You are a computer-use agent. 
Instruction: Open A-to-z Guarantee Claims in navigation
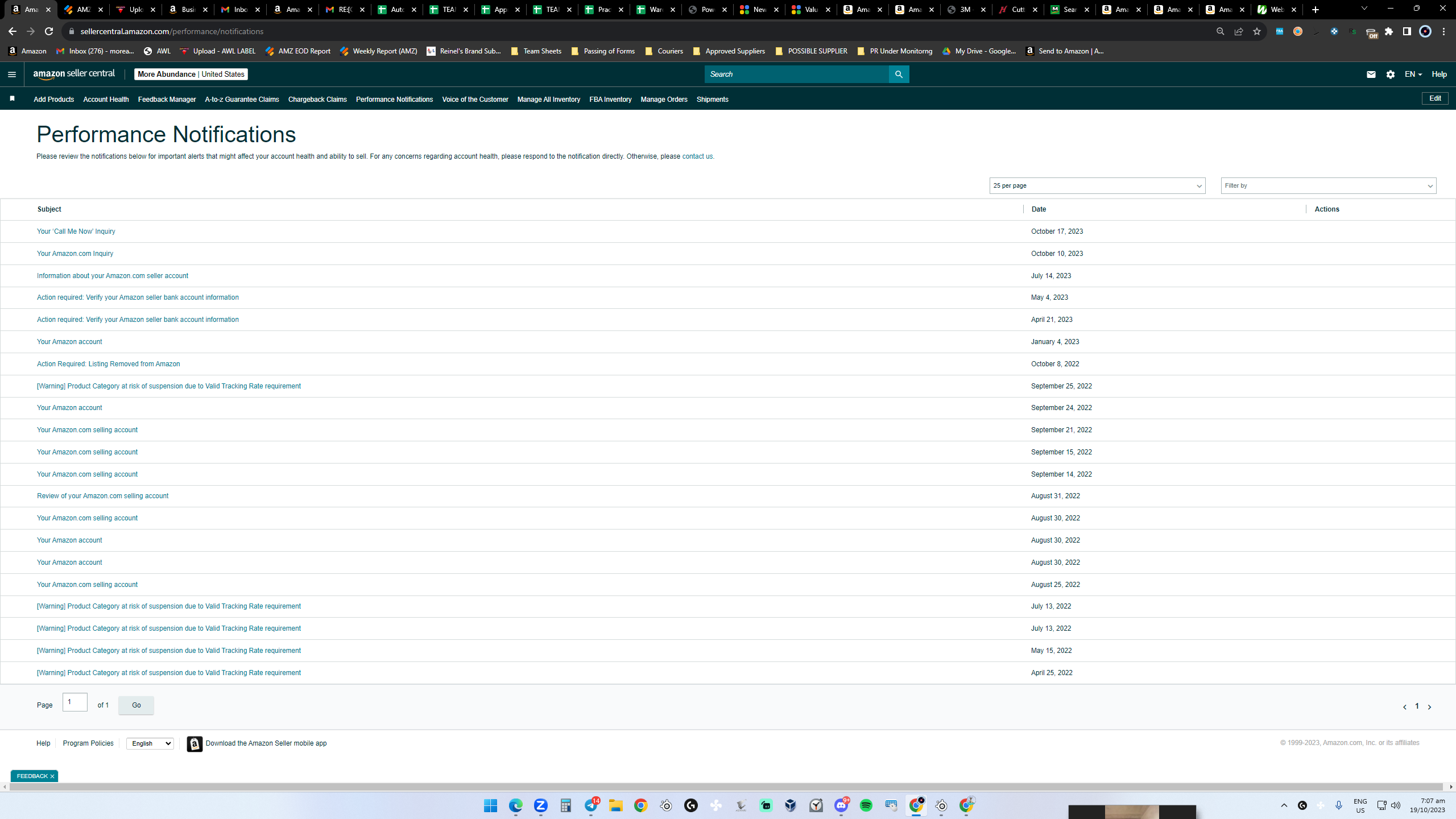coord(242,100)
